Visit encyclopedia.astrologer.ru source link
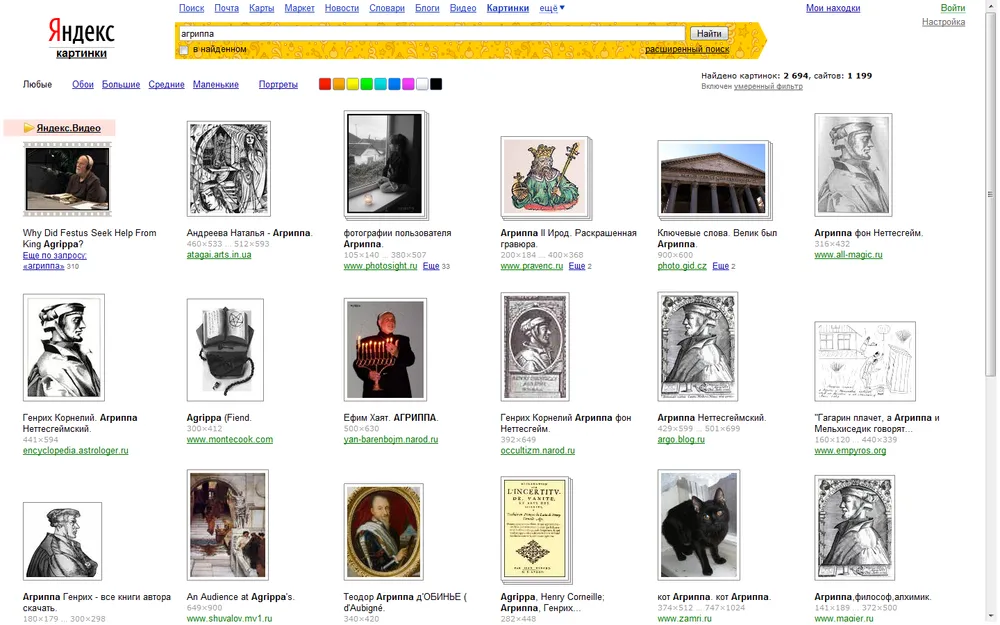This screenshot has height=625, width=1000. pos(75,451)
